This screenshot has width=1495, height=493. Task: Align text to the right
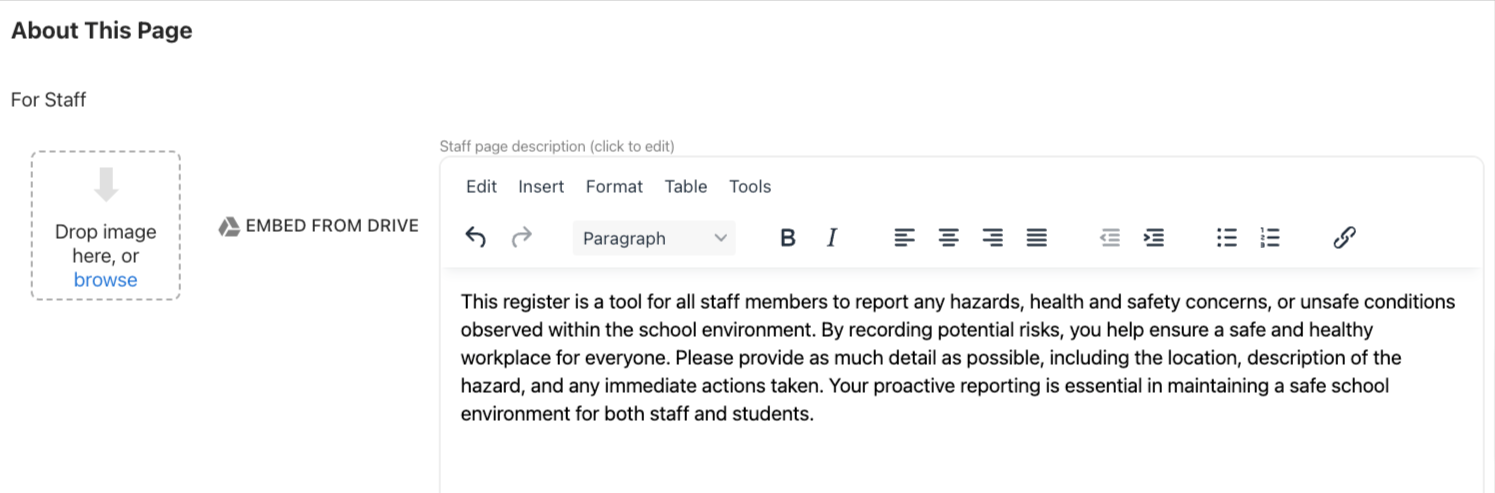point(992,238)
